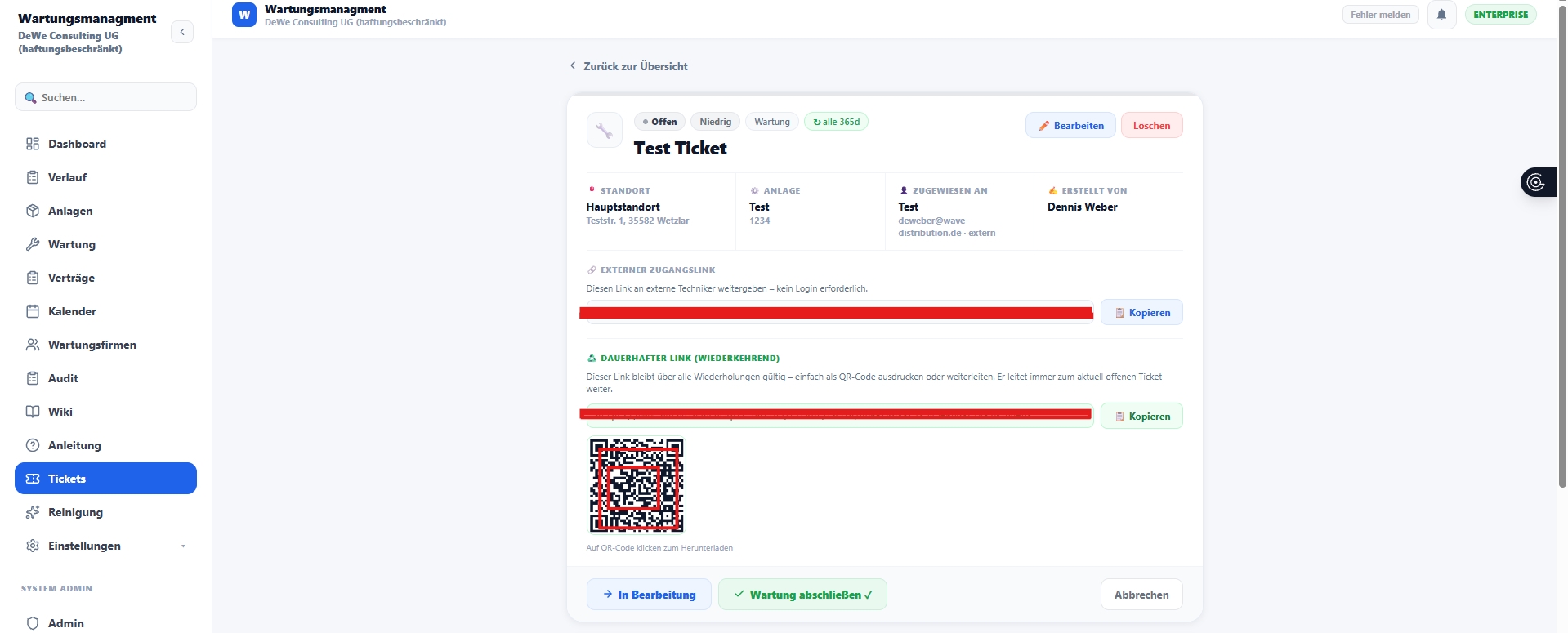Click the Bearbeiten button
The width and height of the screenshot is (1568, 633).
pos(1070,126)
